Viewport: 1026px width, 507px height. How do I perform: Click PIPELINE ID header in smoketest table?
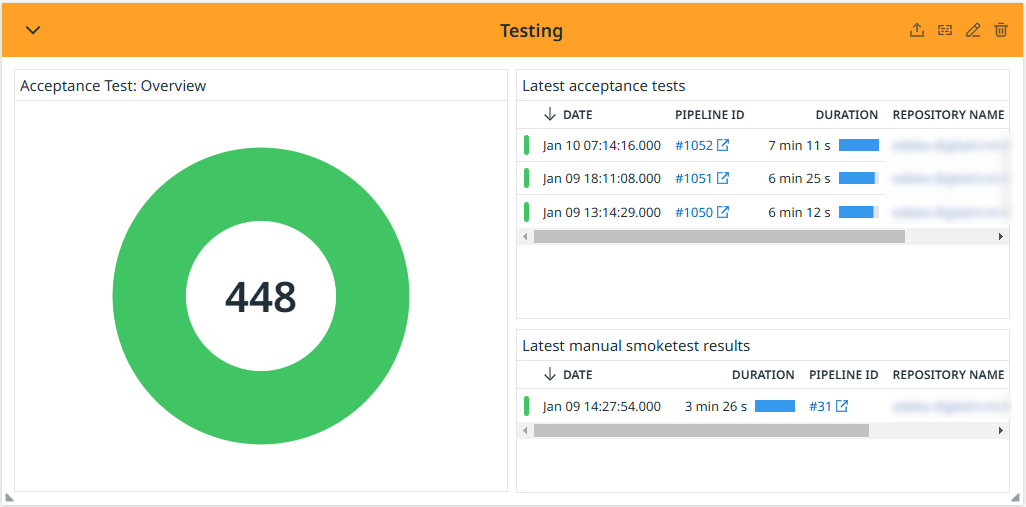click(x=843, y=375)
